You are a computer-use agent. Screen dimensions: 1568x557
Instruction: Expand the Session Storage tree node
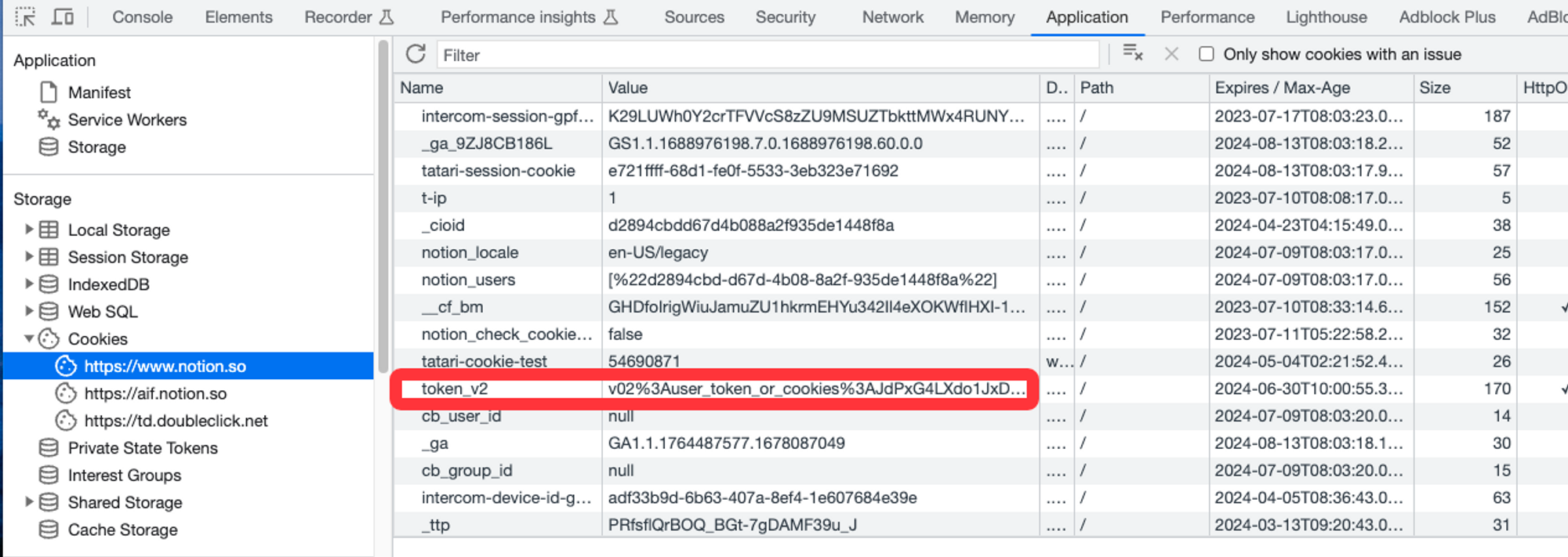[x=29, y=257]
